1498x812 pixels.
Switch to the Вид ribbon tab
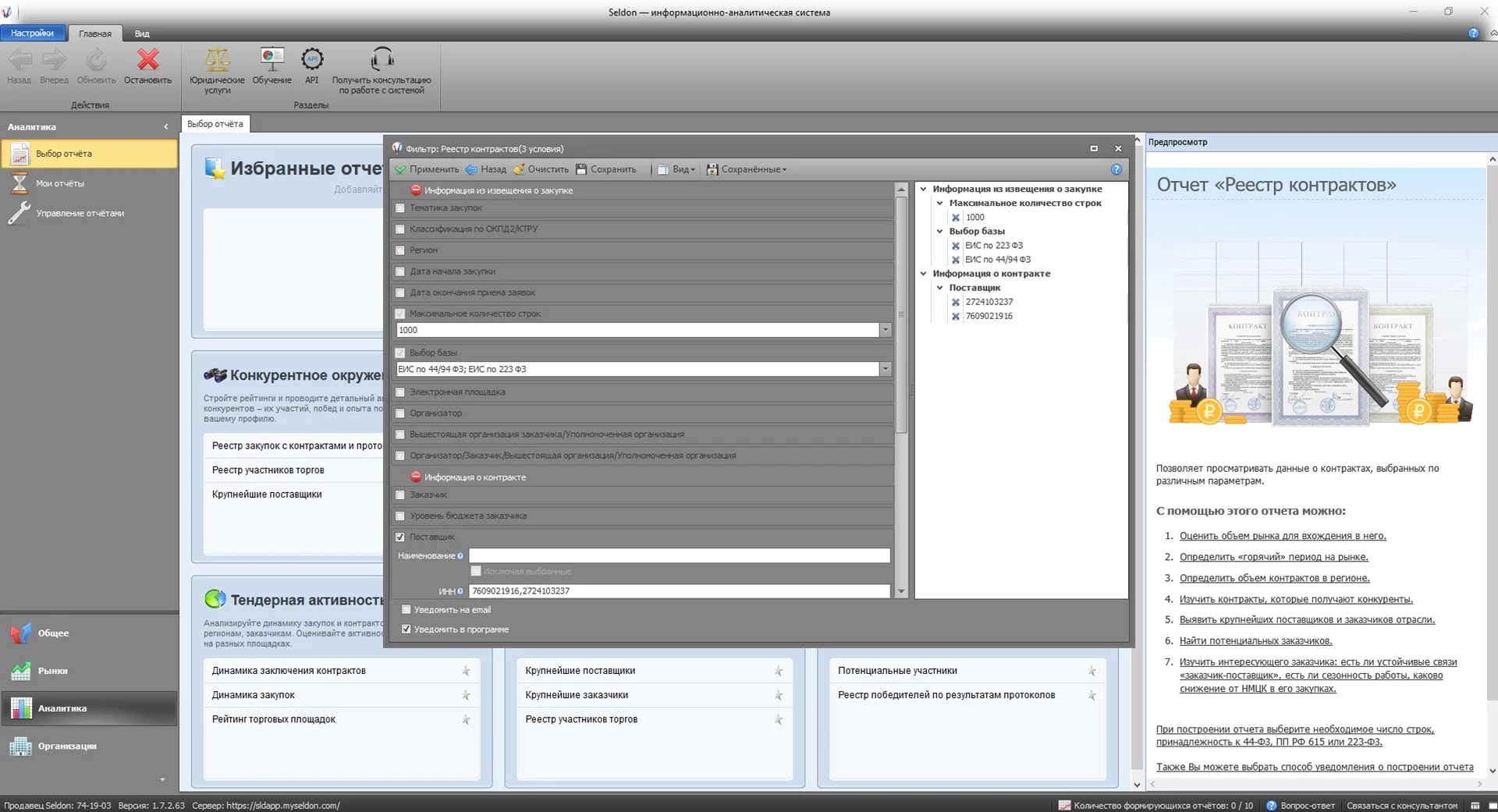[141, 34]
